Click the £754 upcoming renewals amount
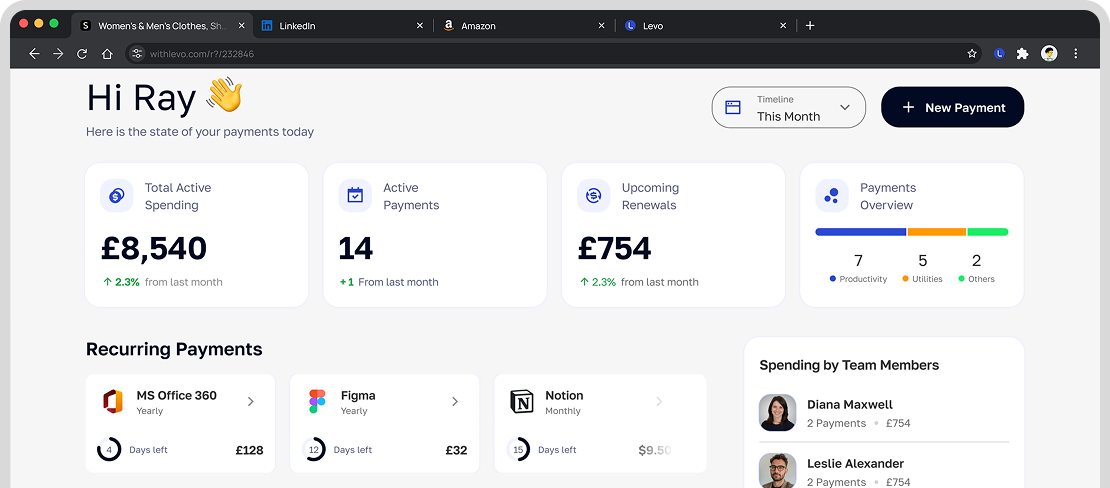Image resolution: width=1110 pixels, height=488 pixels. [614, 248]
